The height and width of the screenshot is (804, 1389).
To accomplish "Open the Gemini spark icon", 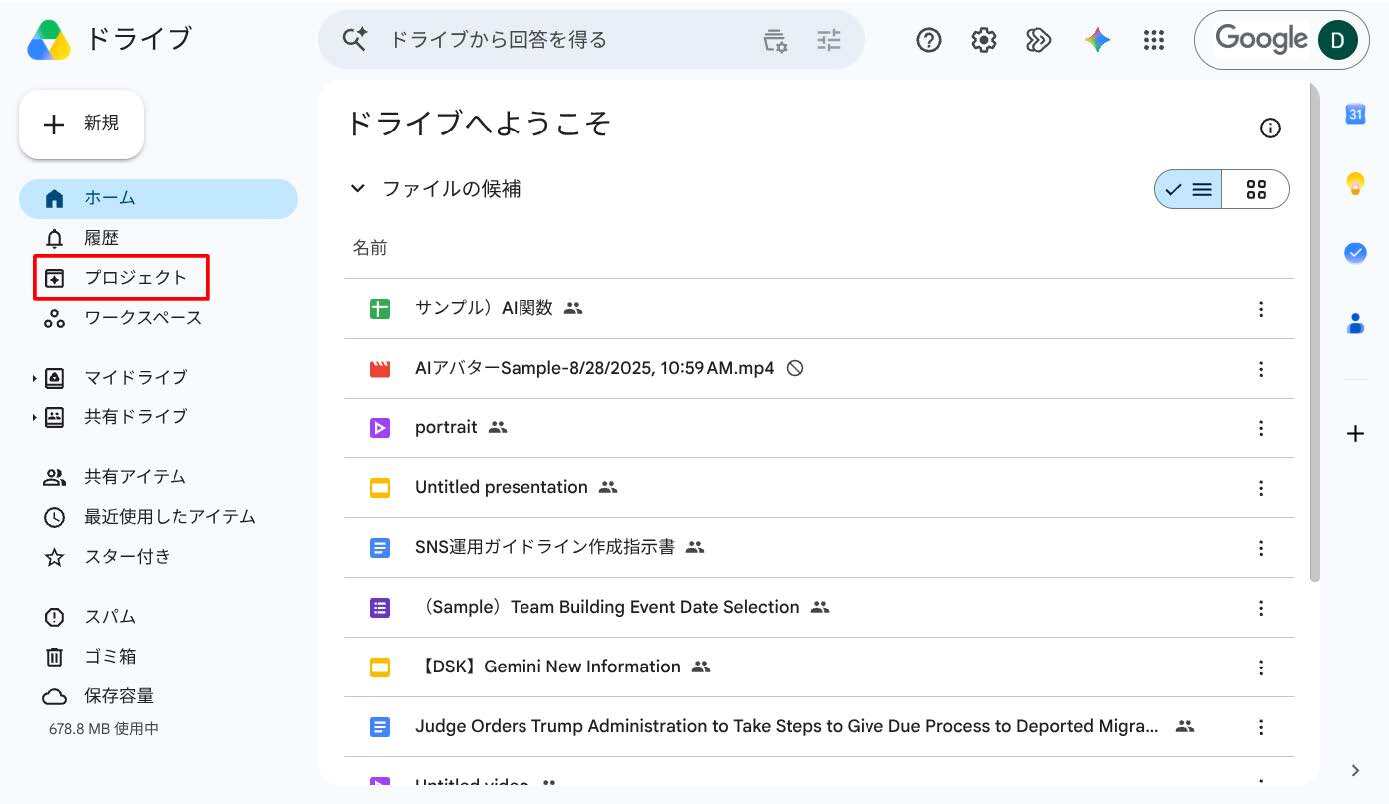I will pos(1098,40).
